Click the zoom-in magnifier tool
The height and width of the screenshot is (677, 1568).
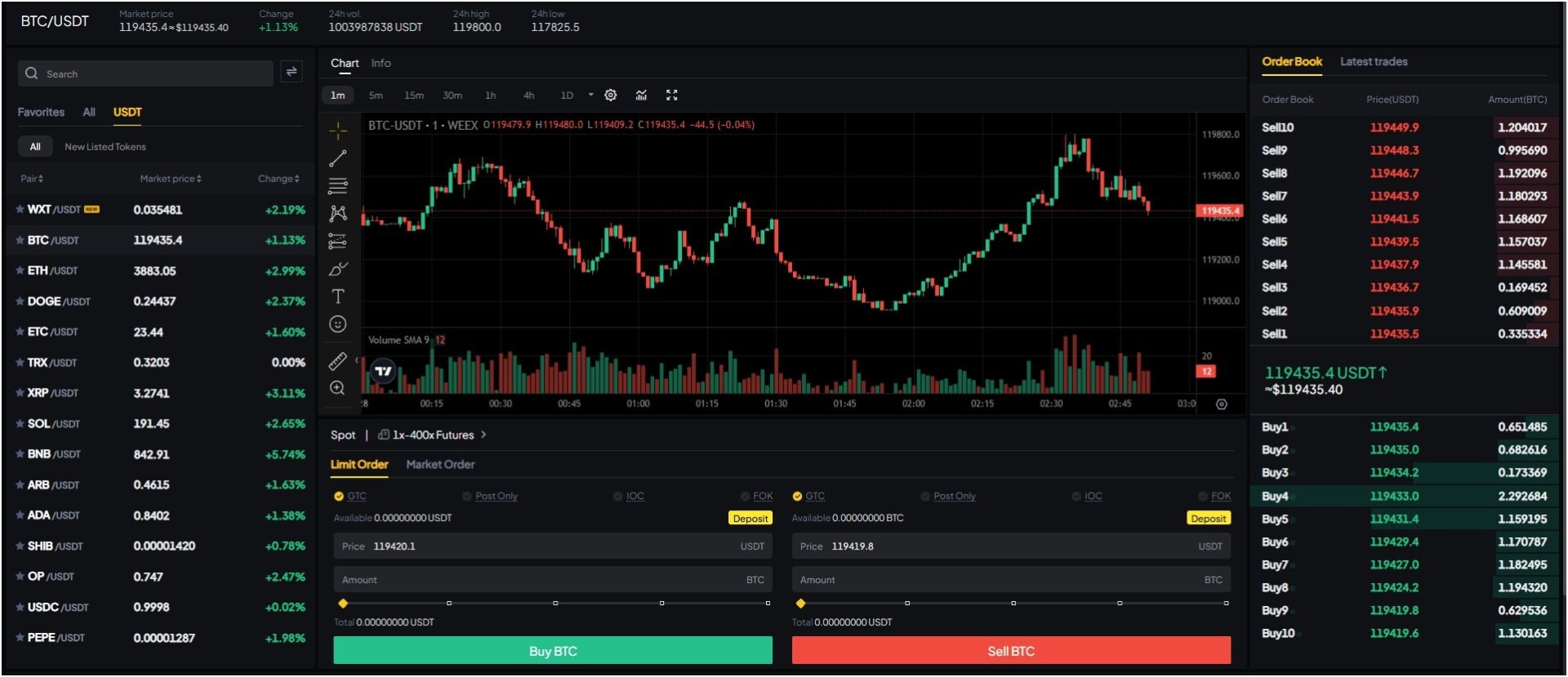coord(337,388)
